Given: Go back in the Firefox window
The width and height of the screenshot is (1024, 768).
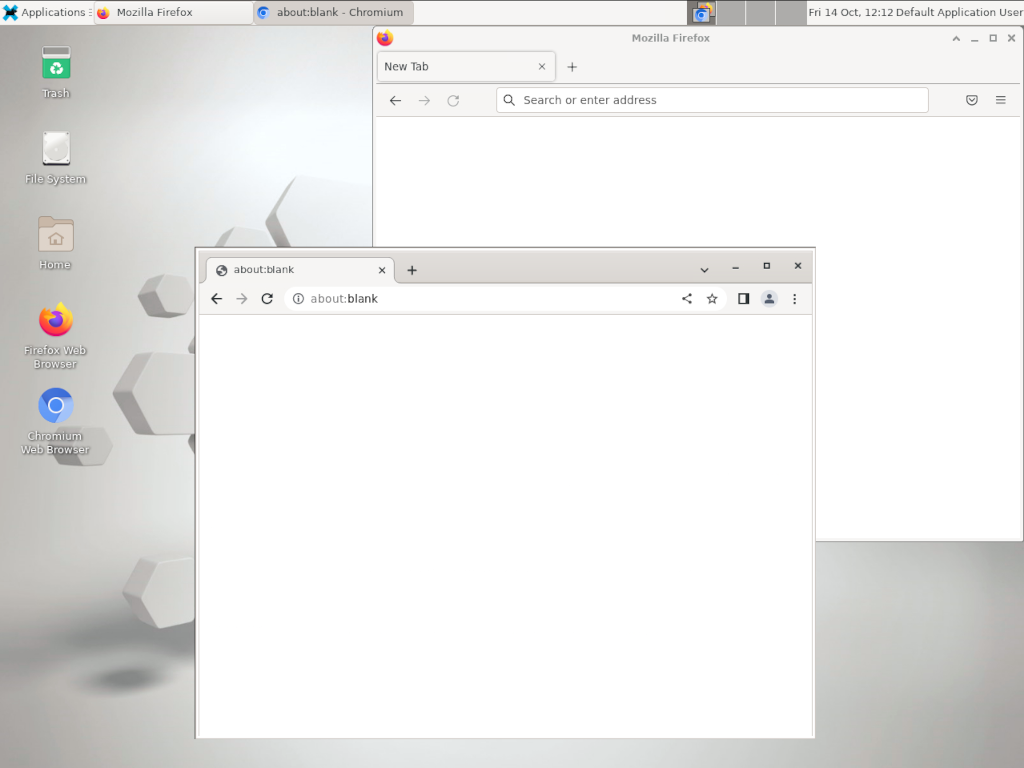Looking at the screenshot, I should pos(396,100).
